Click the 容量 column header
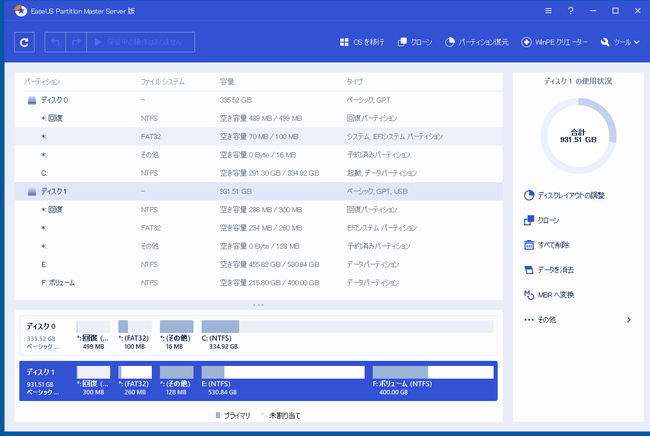650x436 pixels. coord(227,82)
